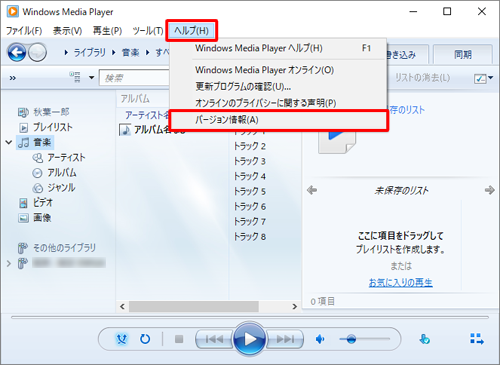This screenshot has width=500, height=365.
Task: Click the Play To device icon
Action: point(424,339)
